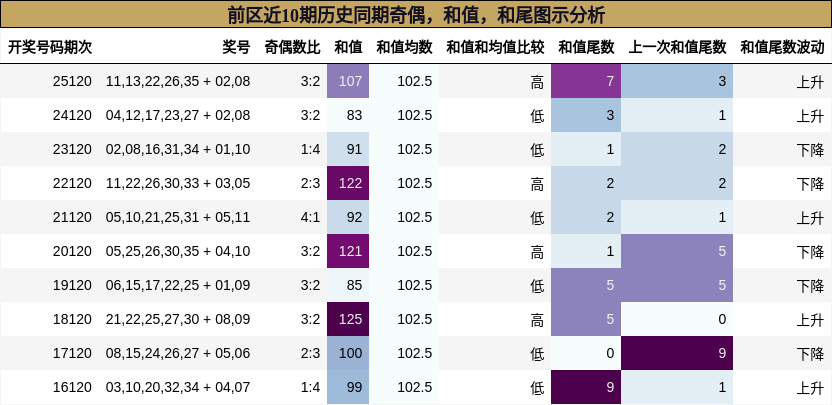Click 高 in row 22120

coord(538,183)
